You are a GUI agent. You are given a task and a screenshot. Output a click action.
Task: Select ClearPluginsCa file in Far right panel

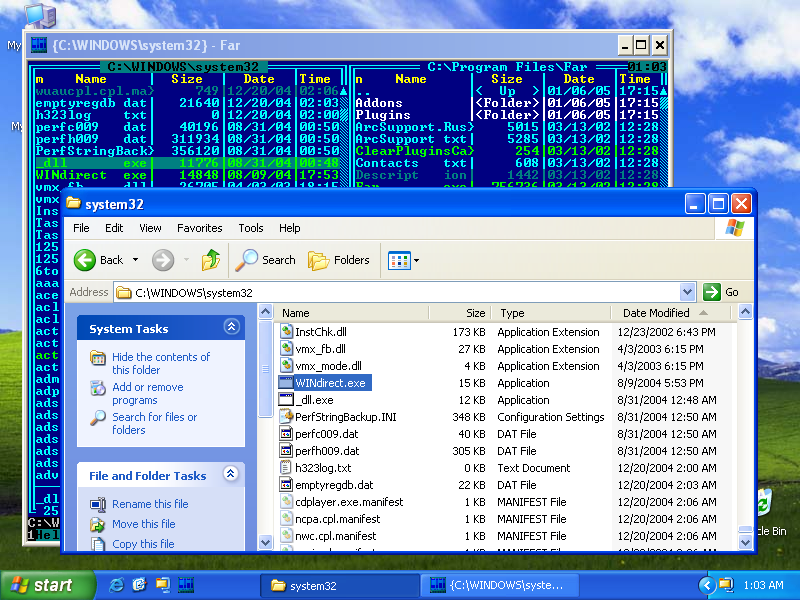pyautogui.click(x=414, y=151)
